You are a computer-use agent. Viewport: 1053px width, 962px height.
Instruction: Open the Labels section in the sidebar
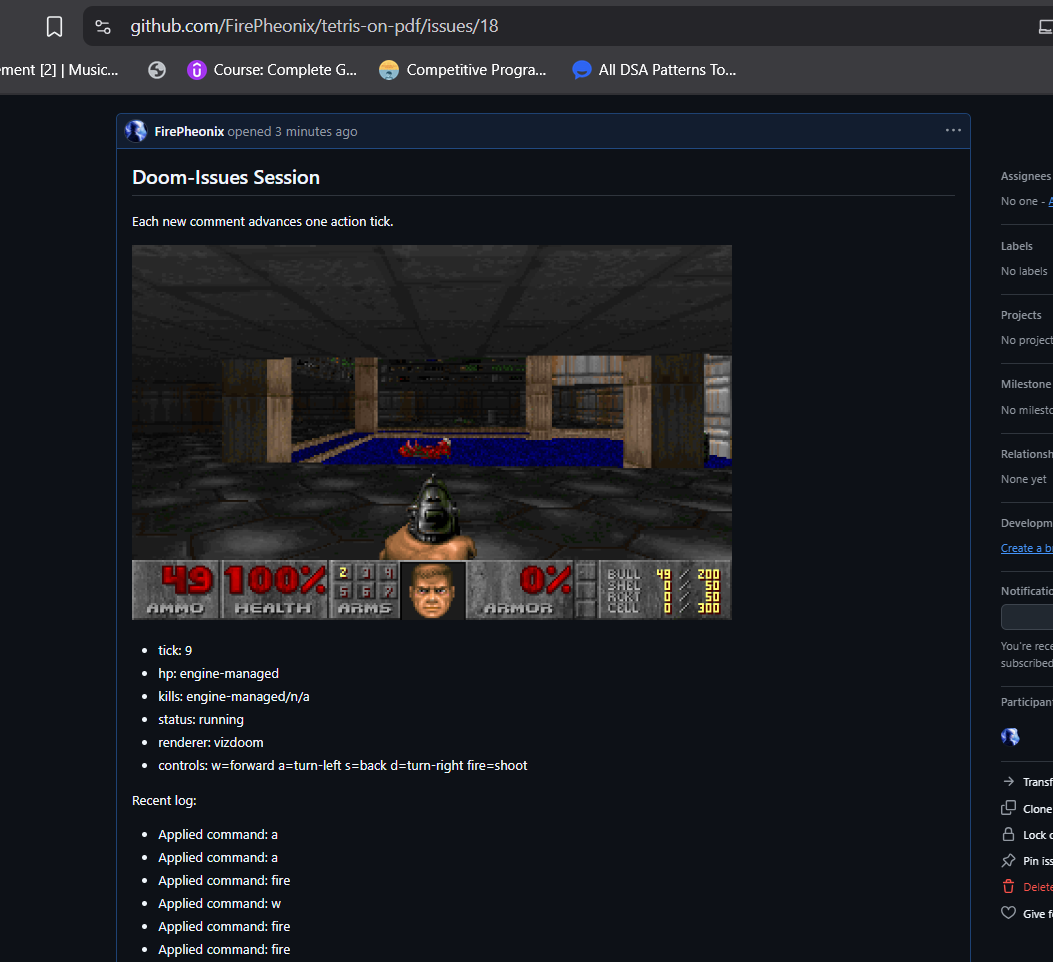(x=1017, y=246)
